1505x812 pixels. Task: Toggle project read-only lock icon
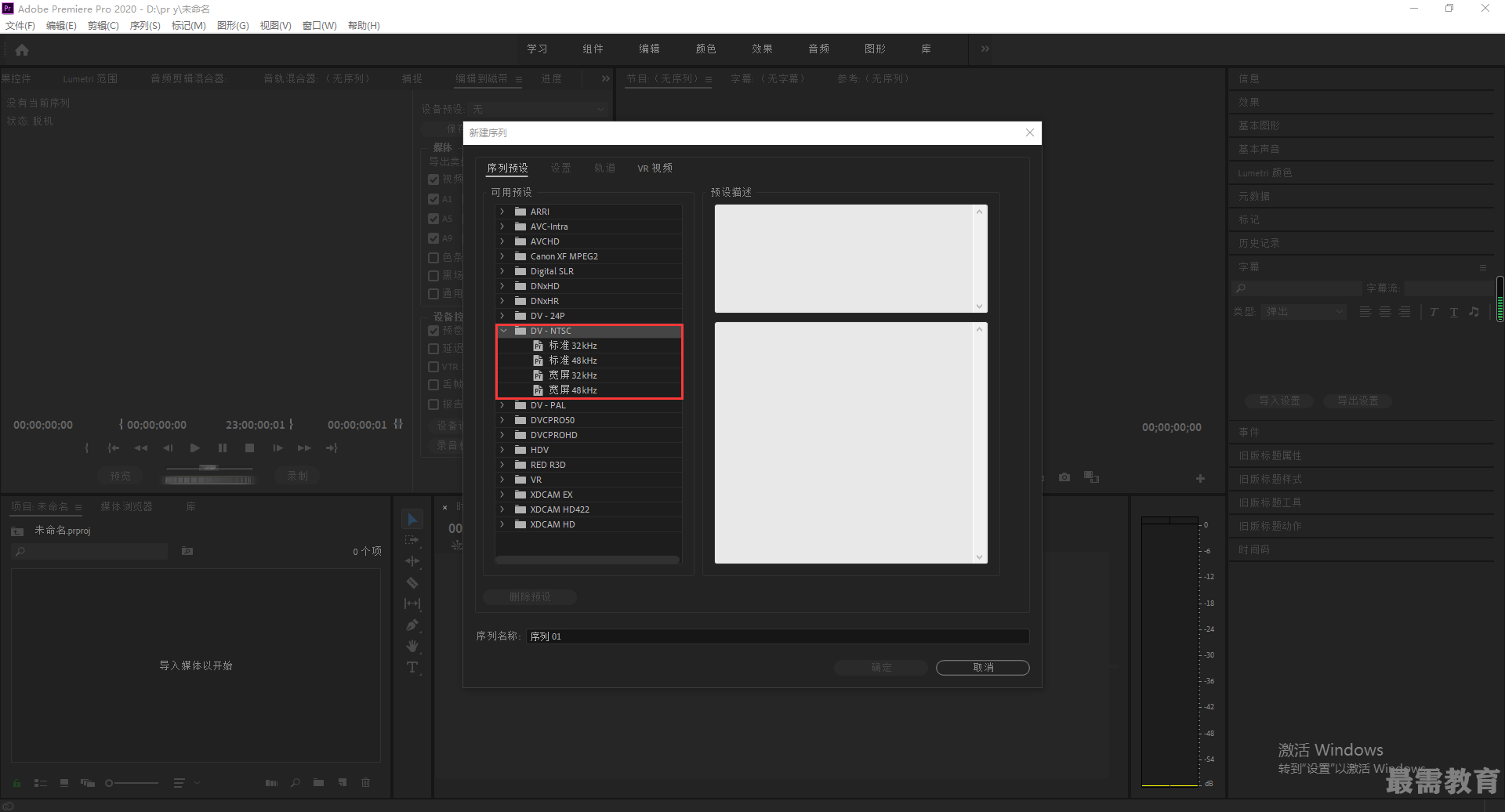[16, 782]
